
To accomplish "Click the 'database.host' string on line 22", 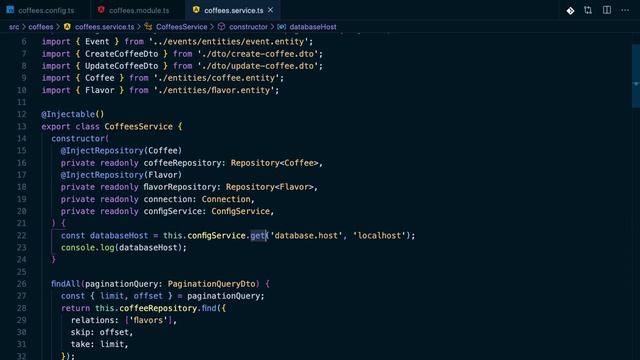I will 307,236.
